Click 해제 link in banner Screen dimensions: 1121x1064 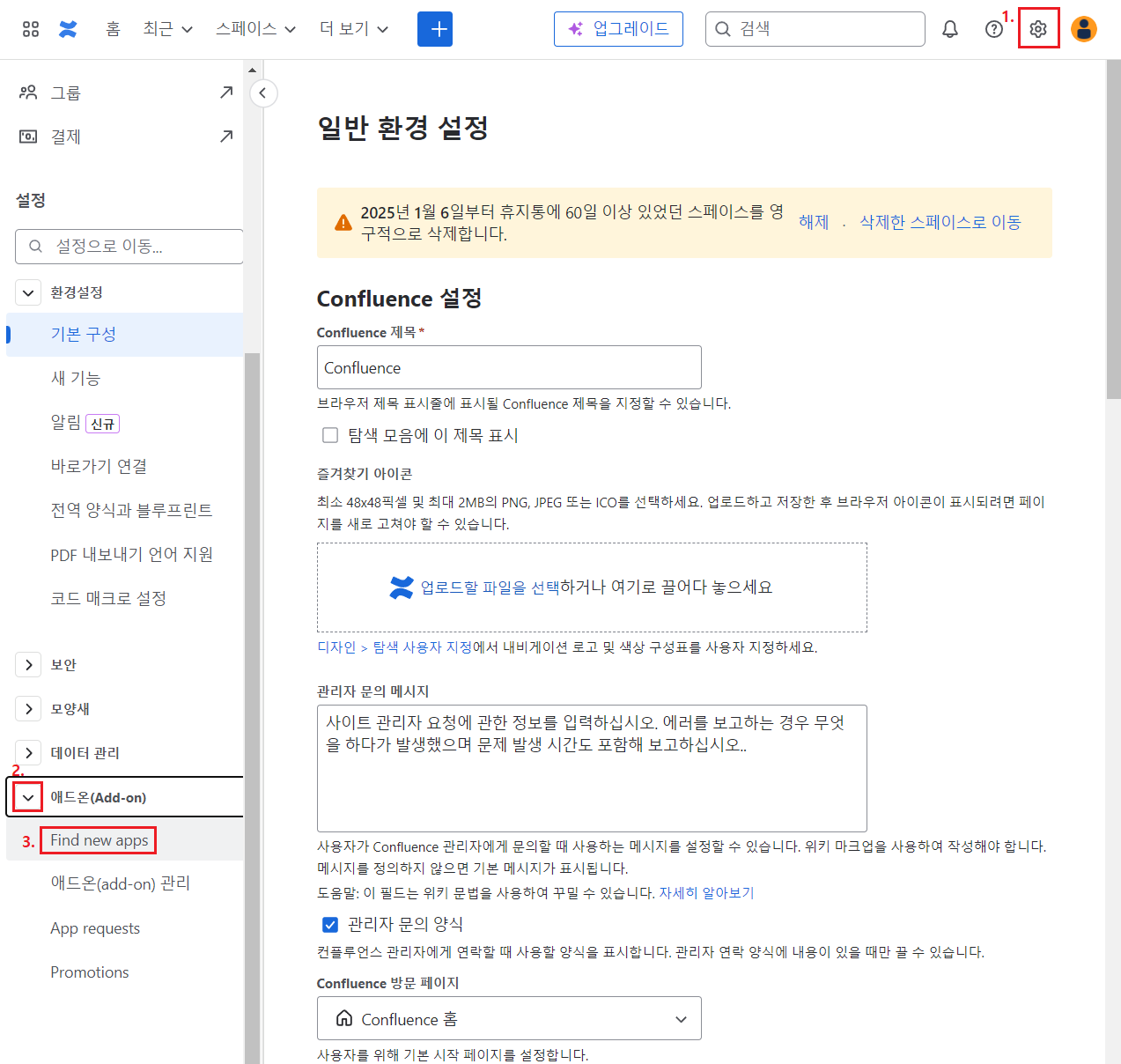coord(814,222)
